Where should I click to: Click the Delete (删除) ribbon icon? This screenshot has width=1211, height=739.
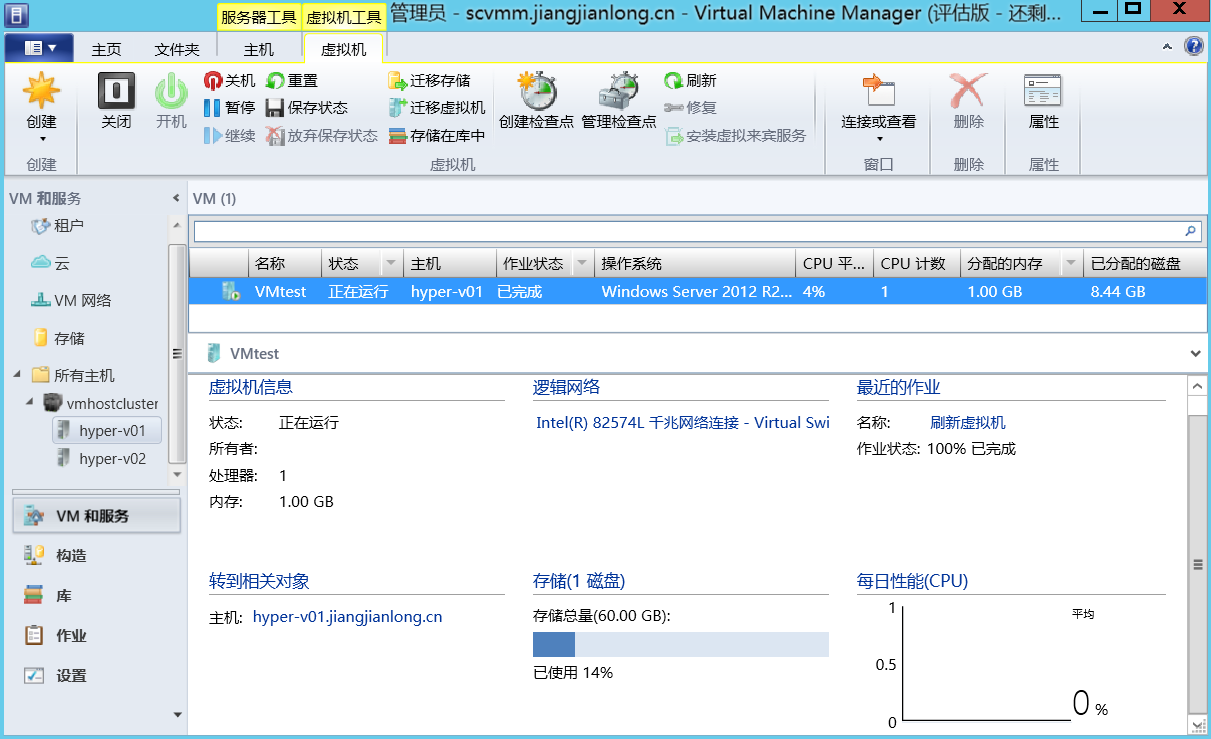click(968, 101)
